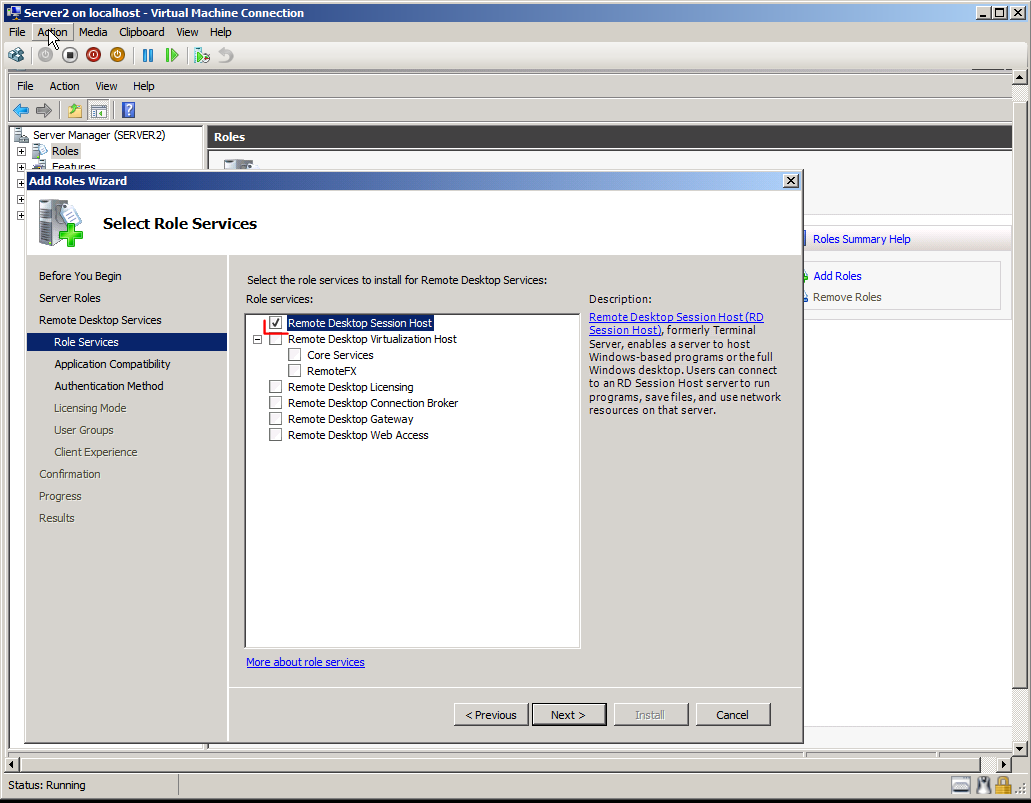1031x803 pixels.
Task: Check Remote Desktop Web Access checkbox
Action: click(276, 435)
